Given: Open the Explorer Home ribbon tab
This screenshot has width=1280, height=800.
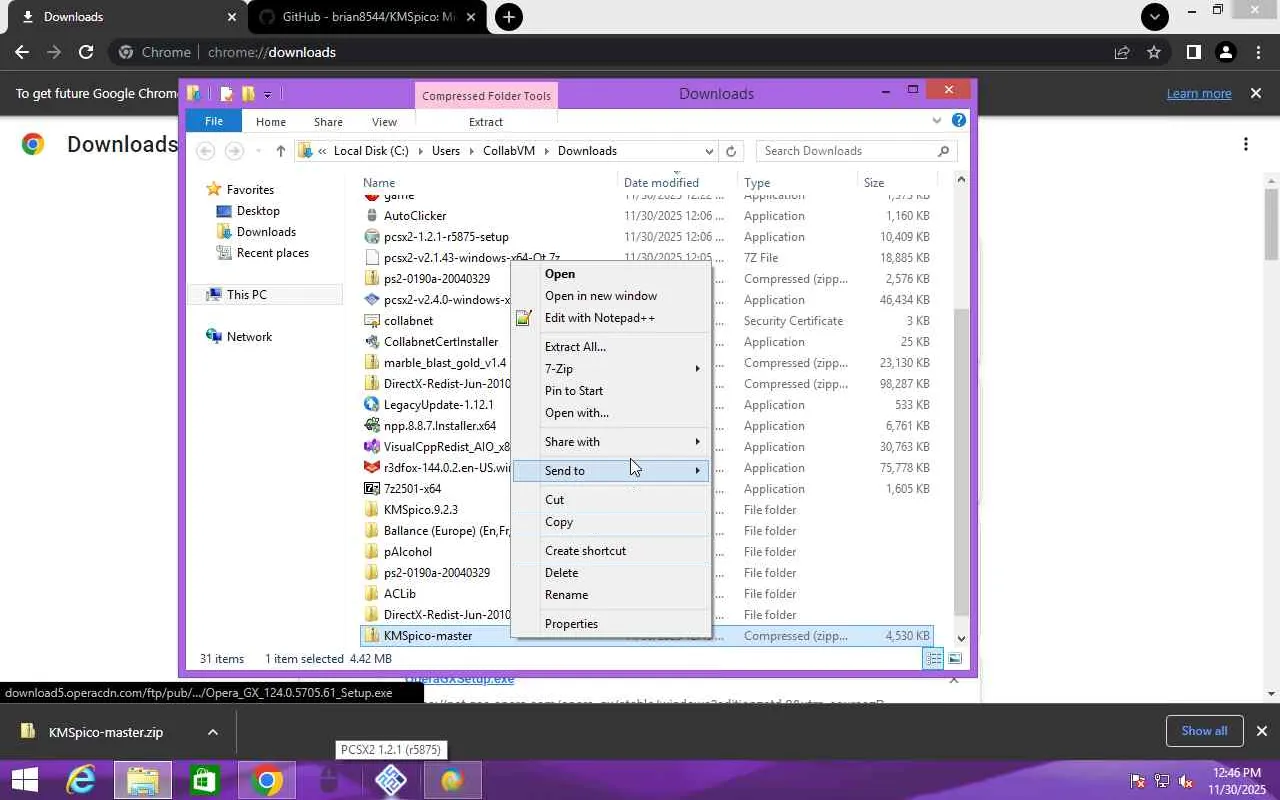Looking at the screenshot, I should coord(270,122).
